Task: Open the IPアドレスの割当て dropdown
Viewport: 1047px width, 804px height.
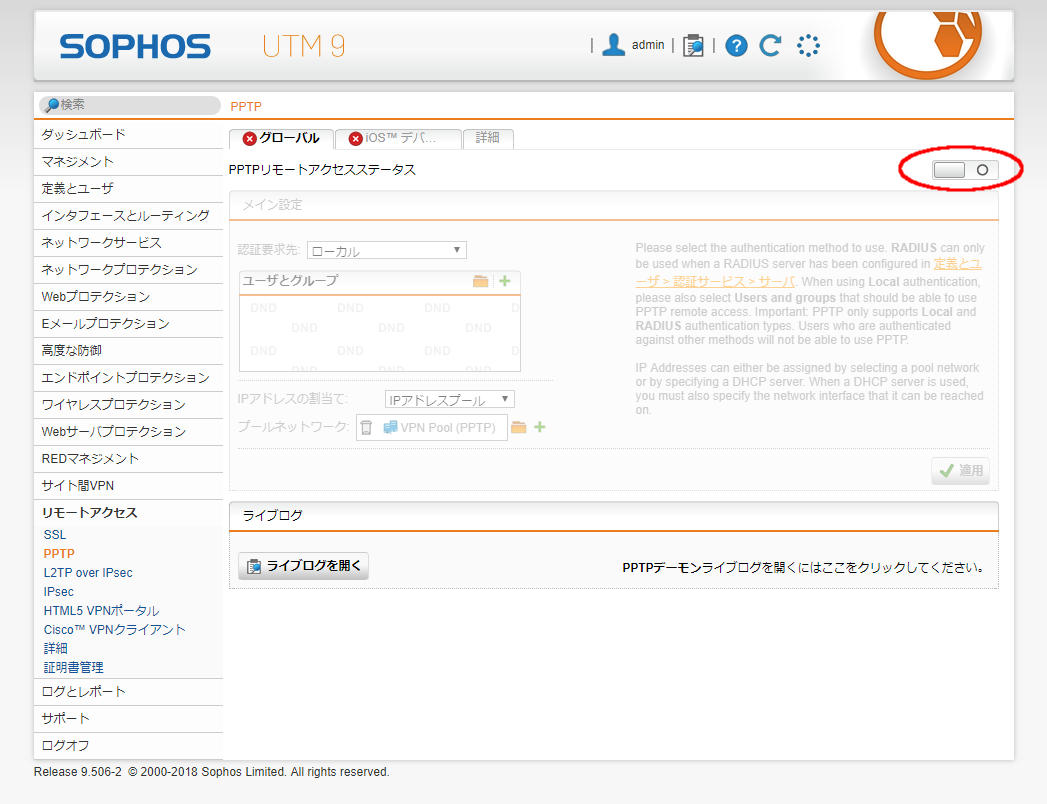Action: coord(450,400)
